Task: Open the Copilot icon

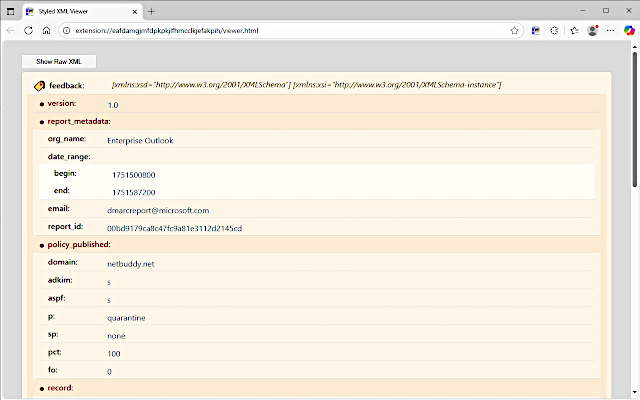Action: pos(629,31)
